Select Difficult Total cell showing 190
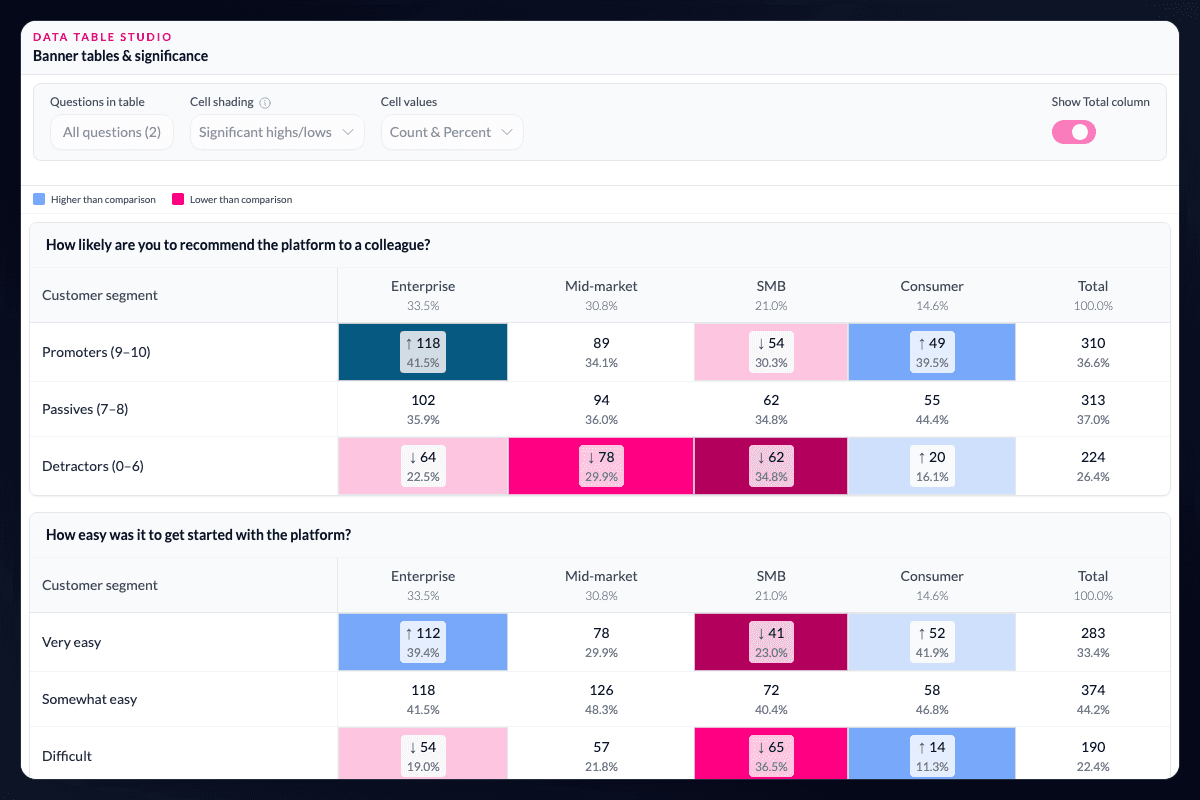The height and width of the screenshot is (800, 1200). click(x=1093, y=754)
